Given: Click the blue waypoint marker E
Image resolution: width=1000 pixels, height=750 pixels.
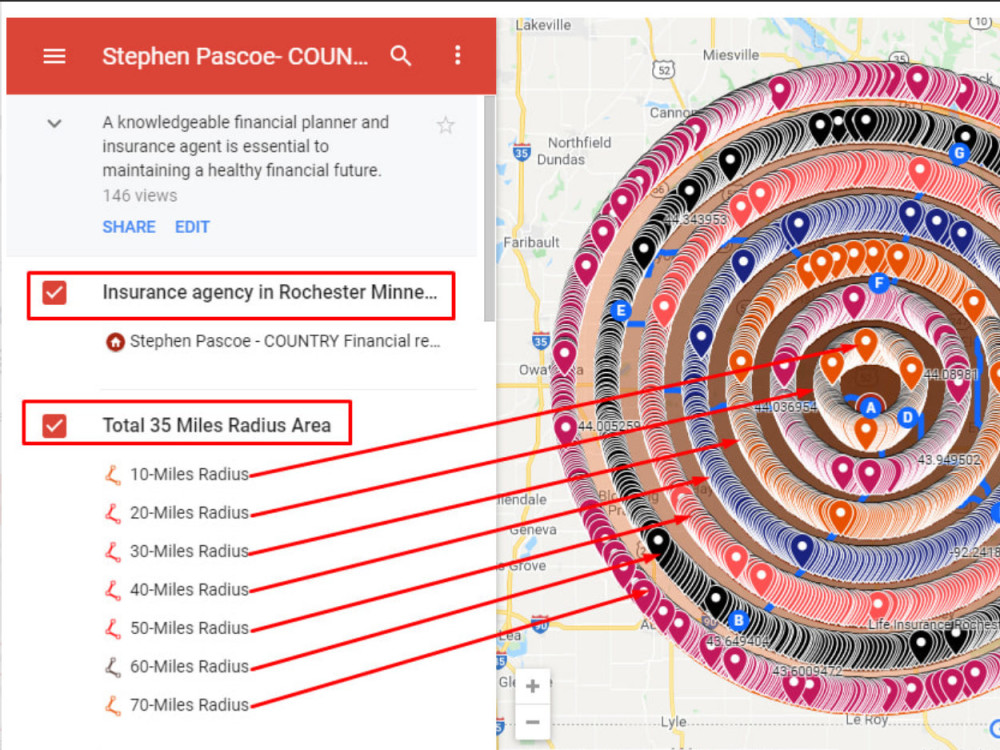Looking at the screenshot, I should click(x=621, y=311).
